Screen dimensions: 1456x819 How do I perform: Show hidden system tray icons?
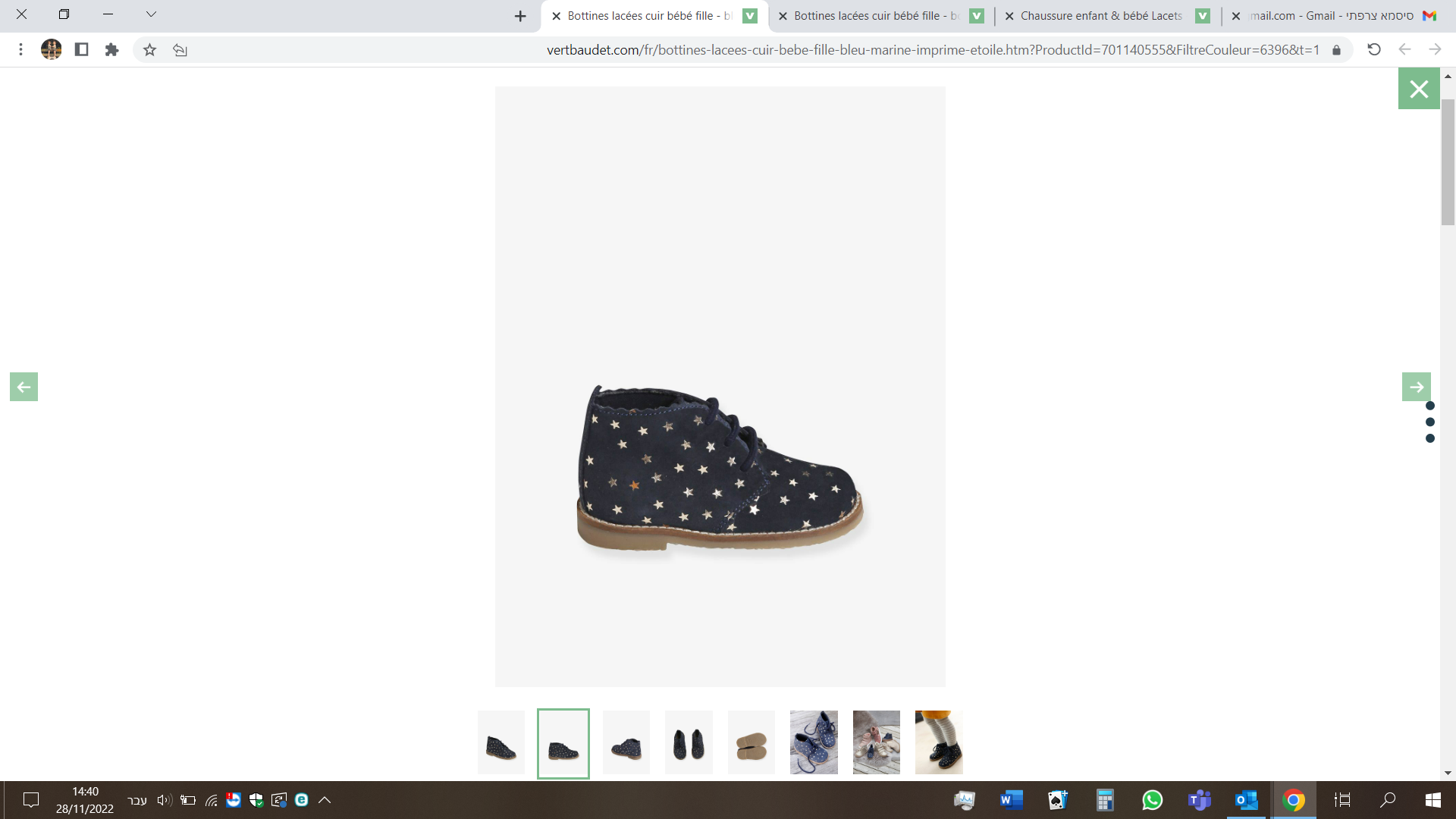pyautogui.click(x=325, y=800)
